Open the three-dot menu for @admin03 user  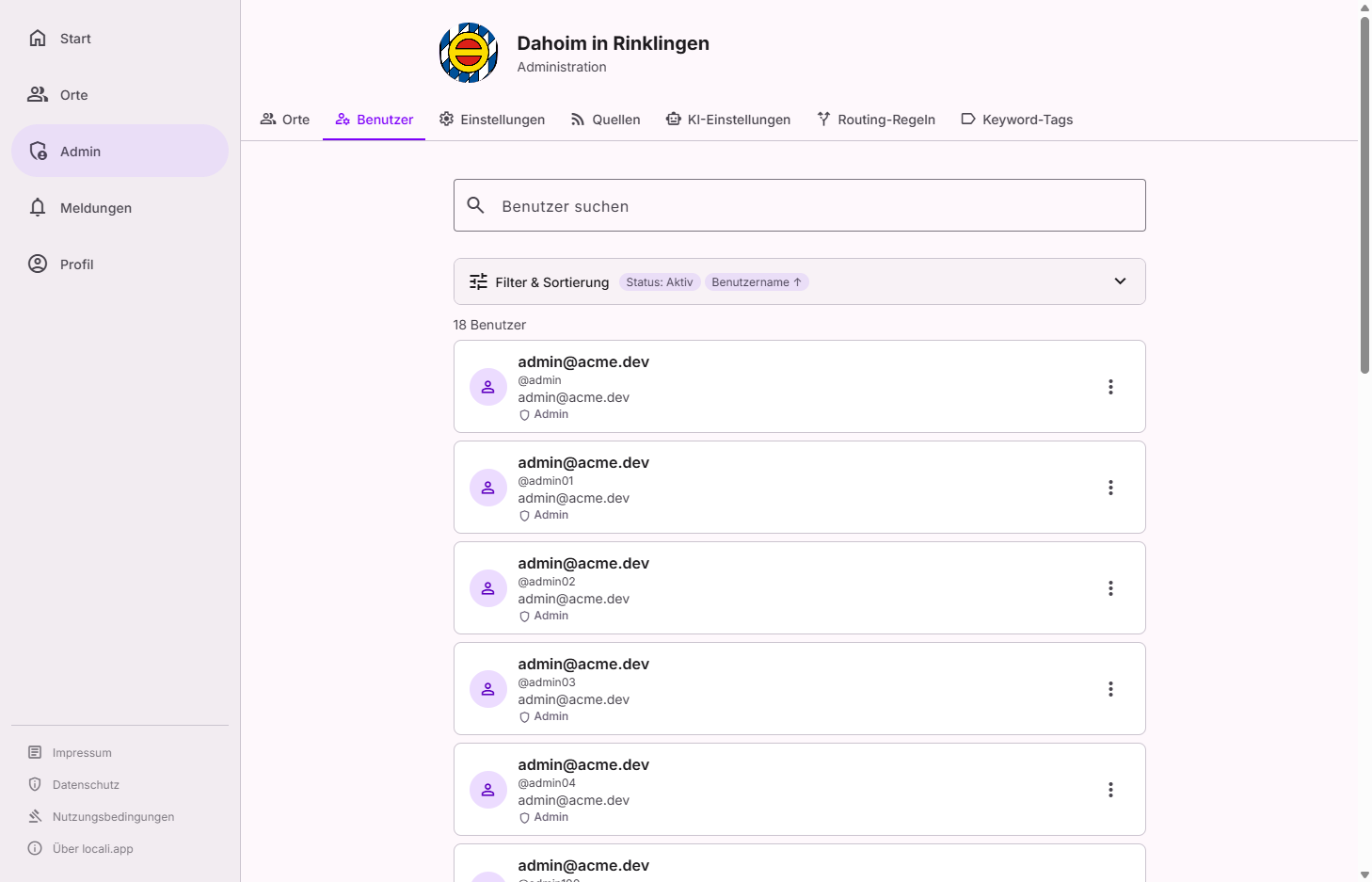1110,689
